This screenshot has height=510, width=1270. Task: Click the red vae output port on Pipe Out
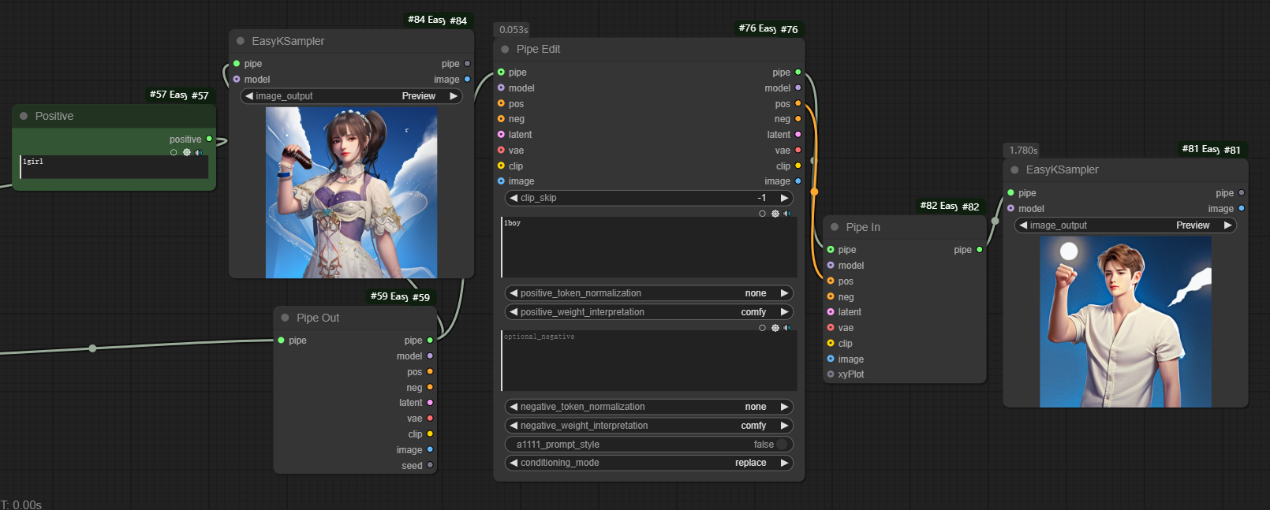pyautogui.click(x=430, y=418)
